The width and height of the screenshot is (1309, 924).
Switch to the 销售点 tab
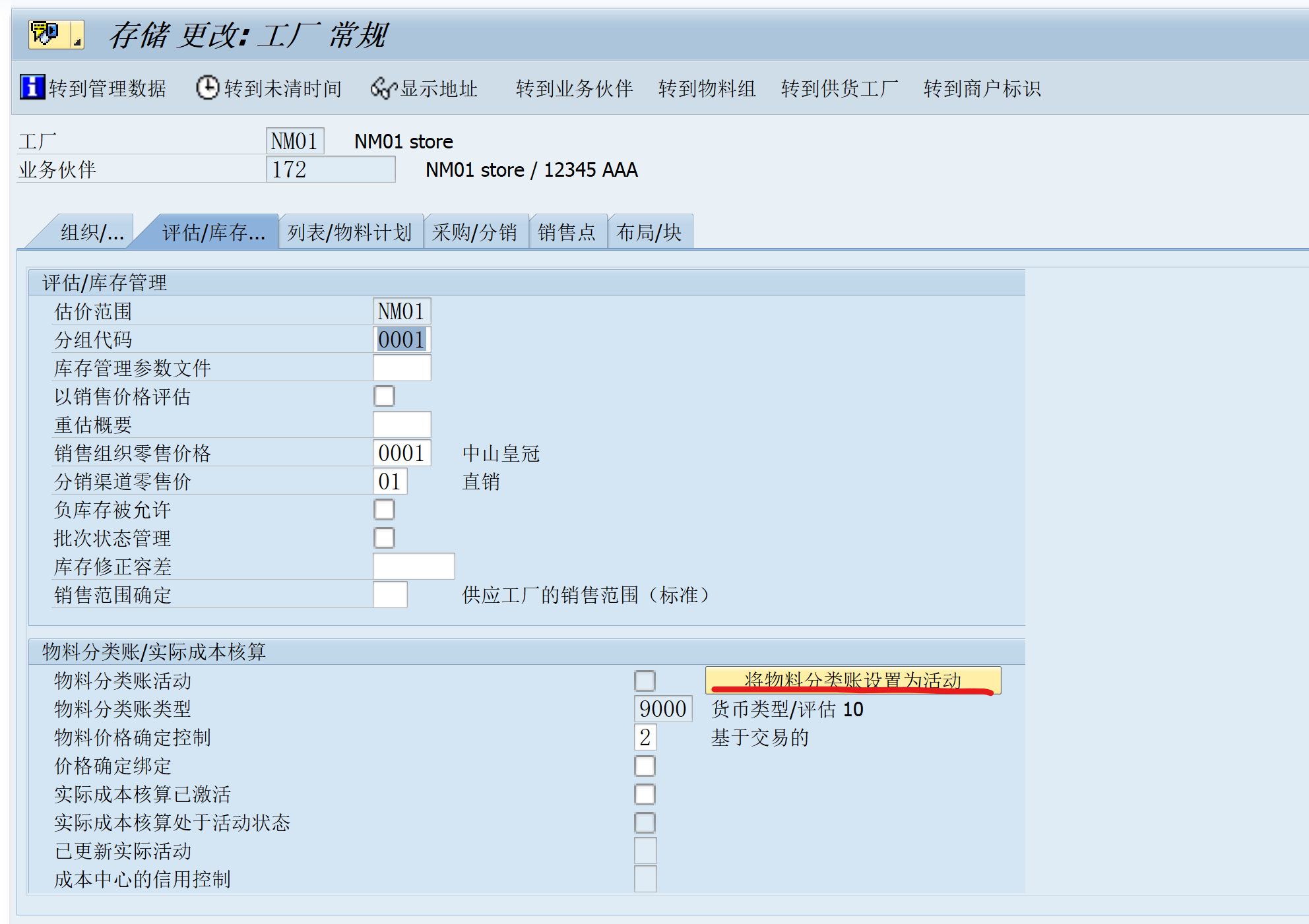(567, 232)
